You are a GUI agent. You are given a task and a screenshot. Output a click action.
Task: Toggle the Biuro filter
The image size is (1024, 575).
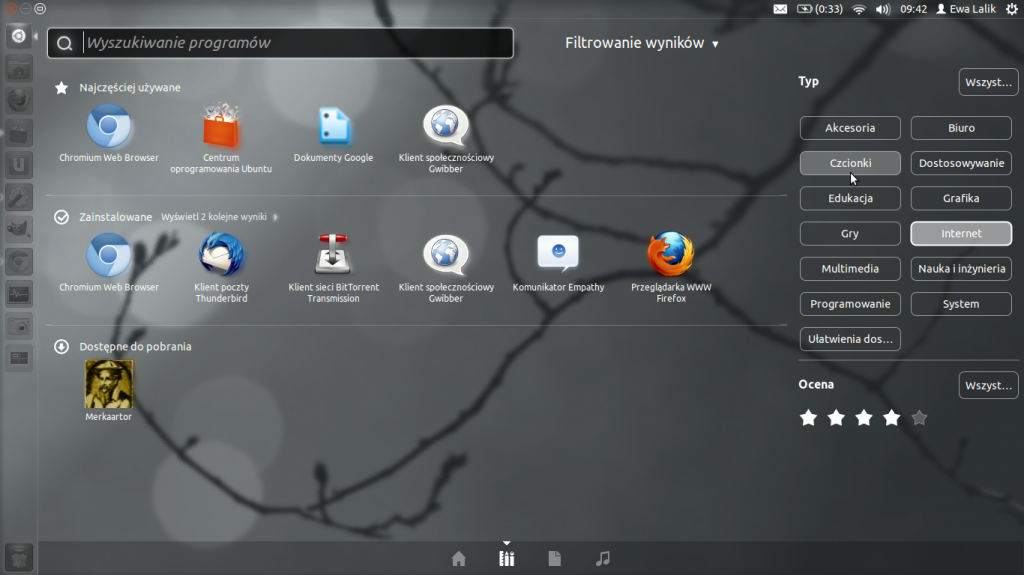961,128
